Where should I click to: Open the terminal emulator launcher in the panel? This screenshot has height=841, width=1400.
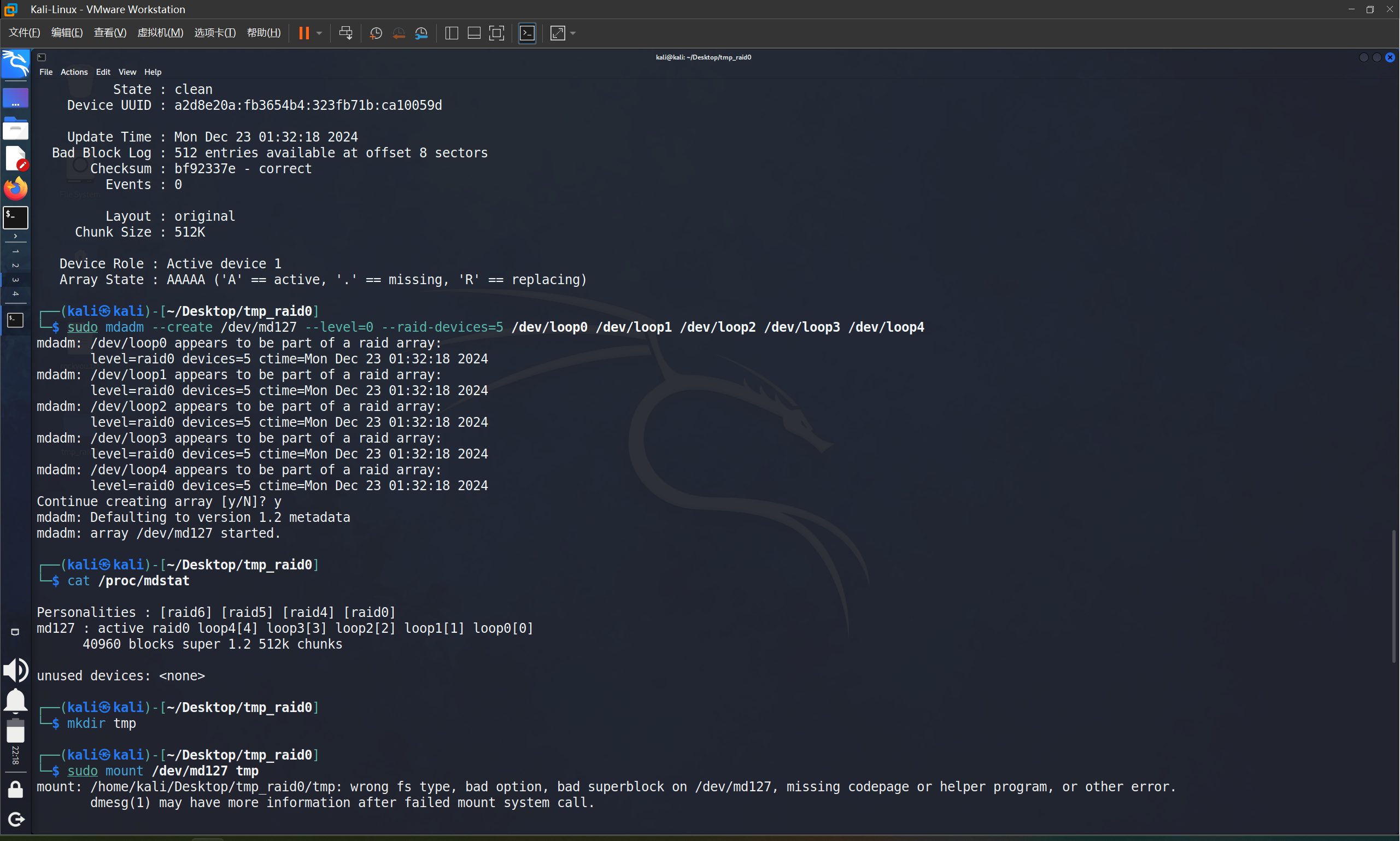[x=15, y=217]
